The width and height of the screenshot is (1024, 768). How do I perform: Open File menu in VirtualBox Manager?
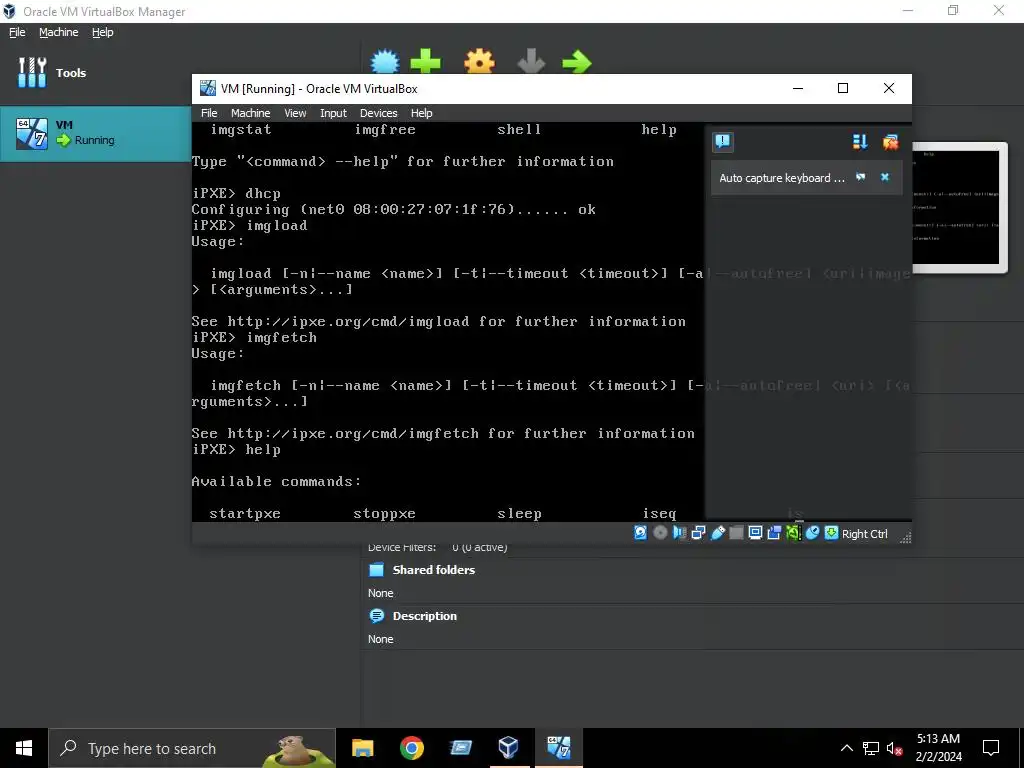pyautogui.click(x=17, y=32)
